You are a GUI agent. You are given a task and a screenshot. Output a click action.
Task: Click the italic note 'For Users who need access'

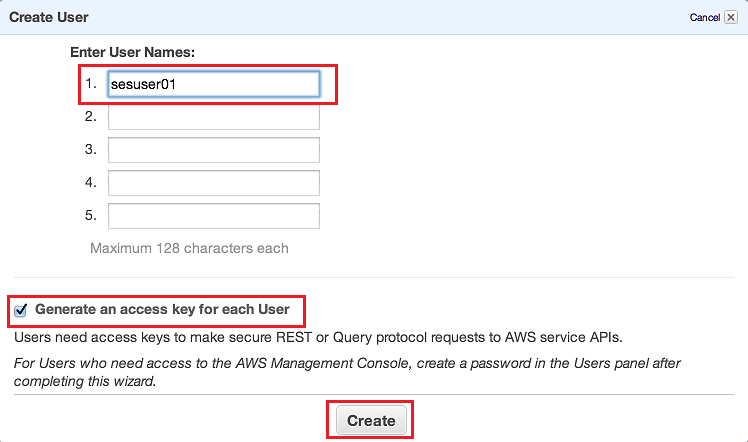[347, 372]
